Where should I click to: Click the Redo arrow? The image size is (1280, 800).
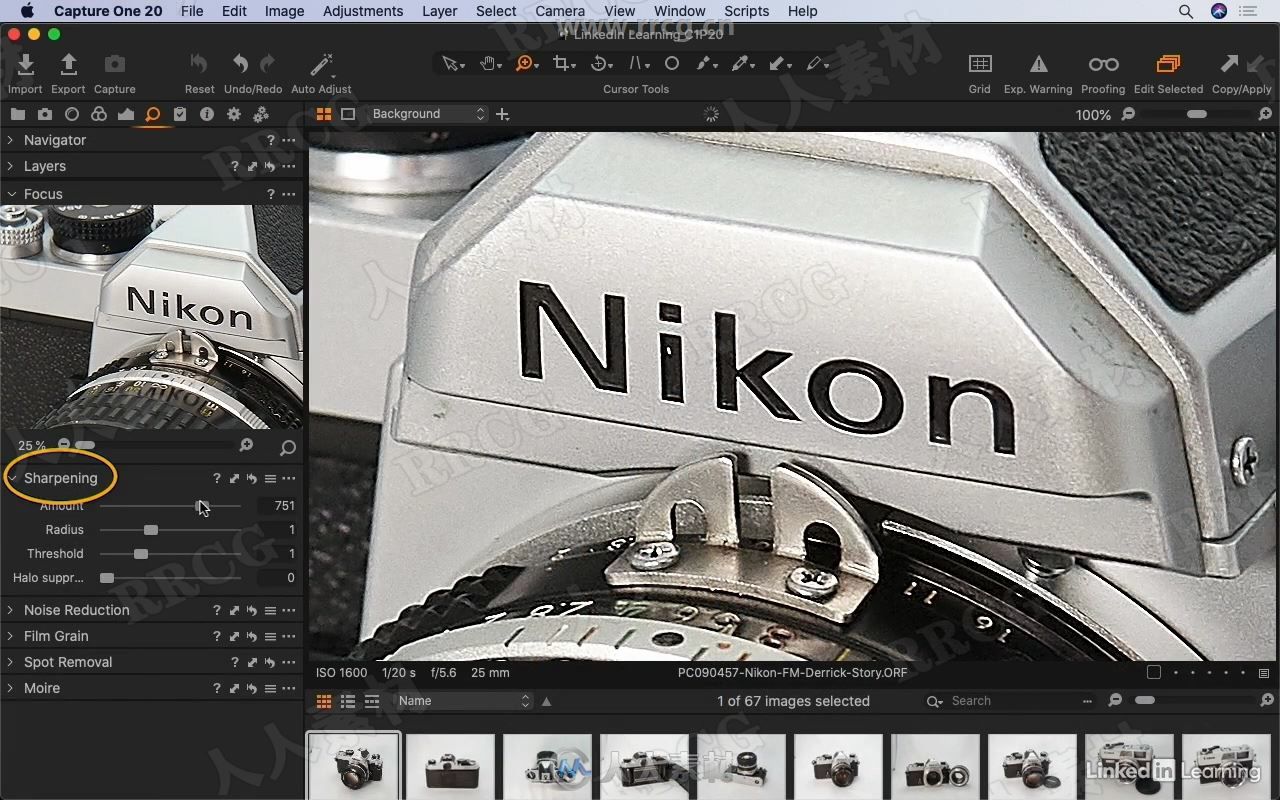[x=267, y=64]
